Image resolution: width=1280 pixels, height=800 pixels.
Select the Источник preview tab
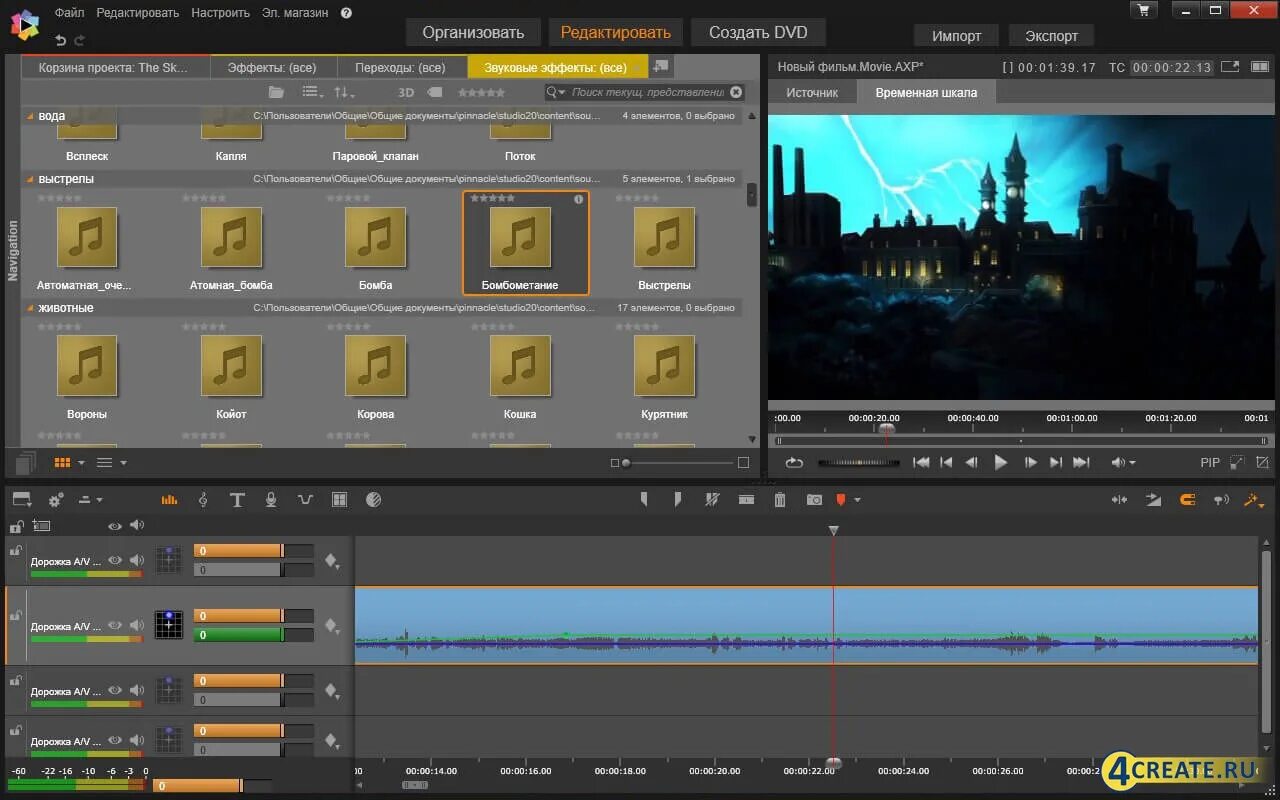point(812,92)
